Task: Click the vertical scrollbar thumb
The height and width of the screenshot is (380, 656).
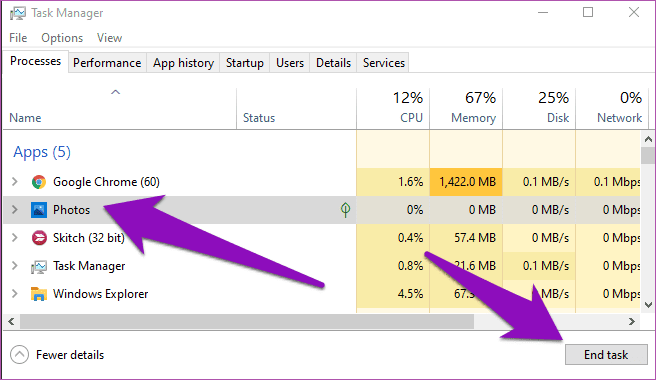Action: pos(648,155)
